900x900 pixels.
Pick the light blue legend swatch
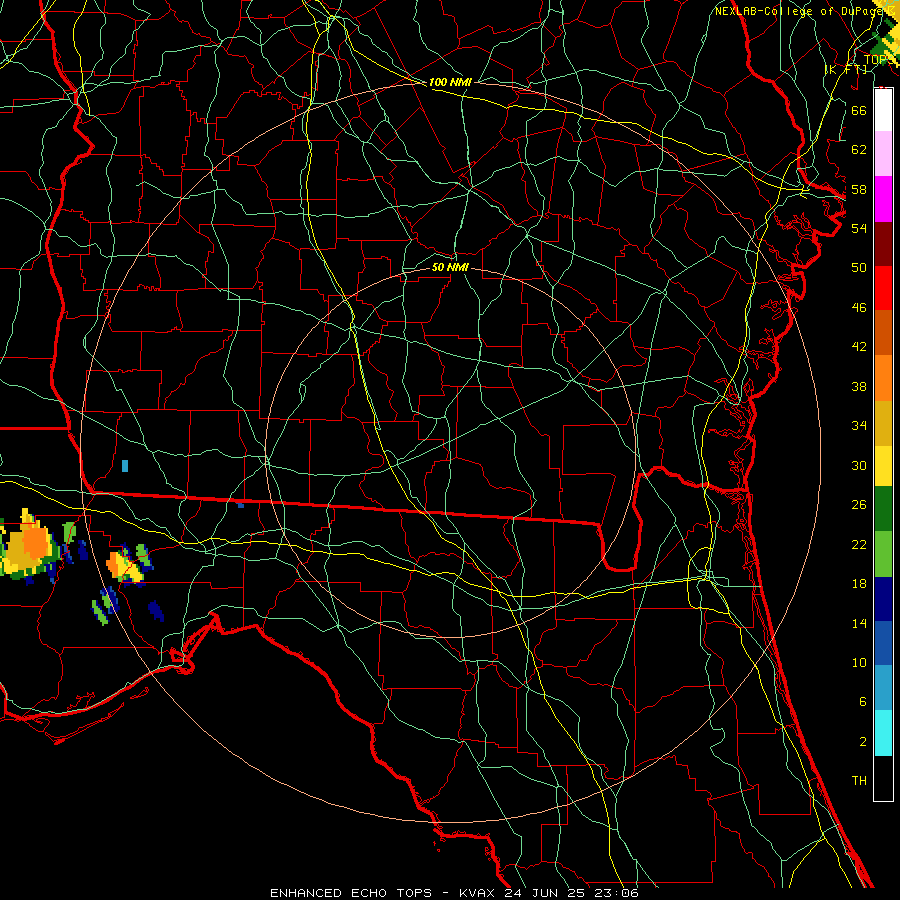coord(883,688)
